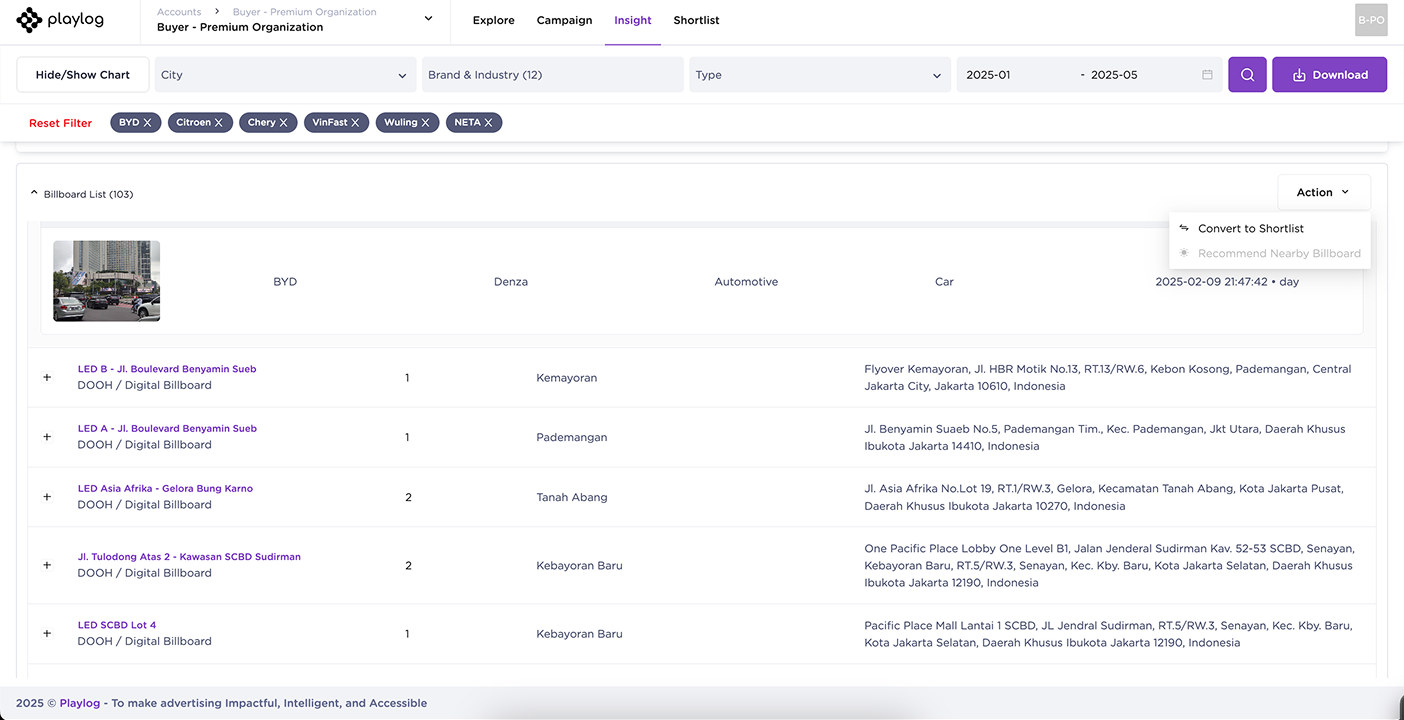
Task: Open the date range calendar icon
Action: (x=1207, y=75)
